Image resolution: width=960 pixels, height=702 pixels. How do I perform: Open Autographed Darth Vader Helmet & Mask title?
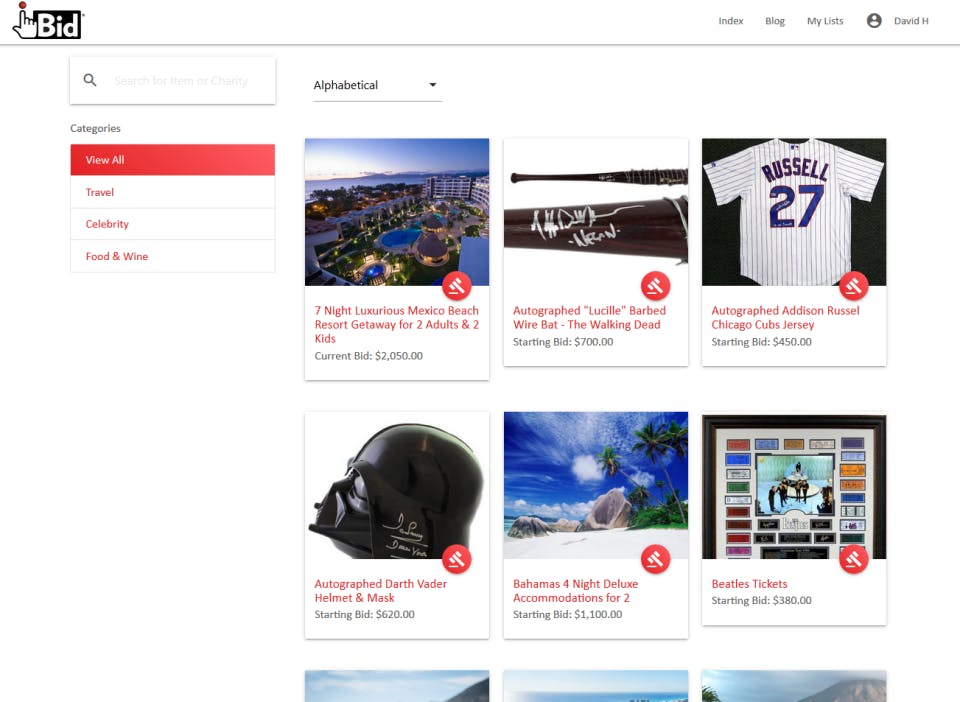[x=381, y=591]
